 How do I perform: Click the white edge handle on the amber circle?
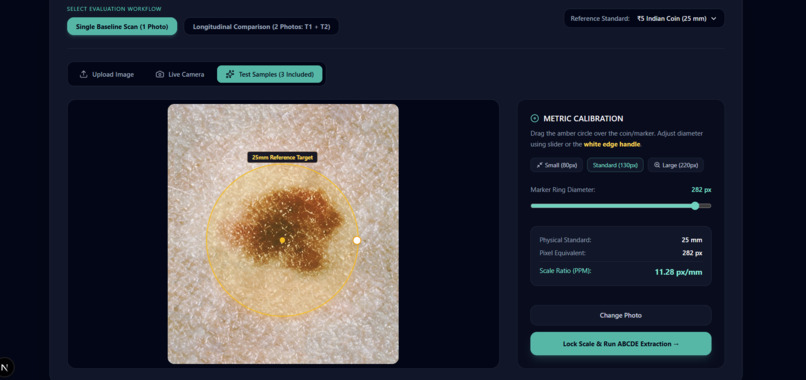pos(357,240)
